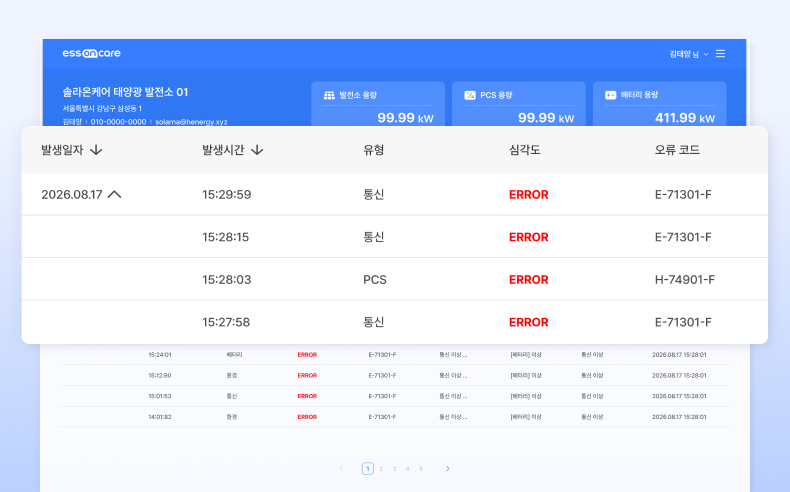Viewport: 790px width, 492px height.
Task: Click the H-74901-F error code
Action: click(x=685, y=279)
